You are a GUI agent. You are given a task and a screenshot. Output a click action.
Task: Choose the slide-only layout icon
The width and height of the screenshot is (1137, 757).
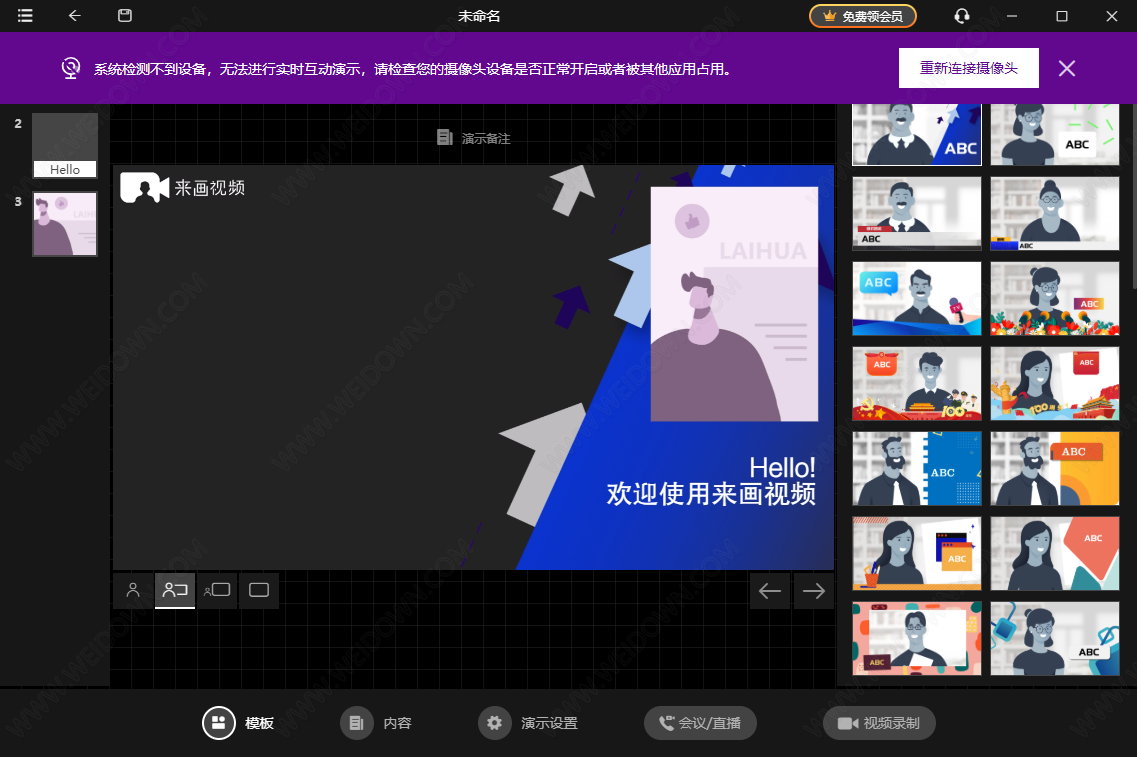click(x=259, y=590)
